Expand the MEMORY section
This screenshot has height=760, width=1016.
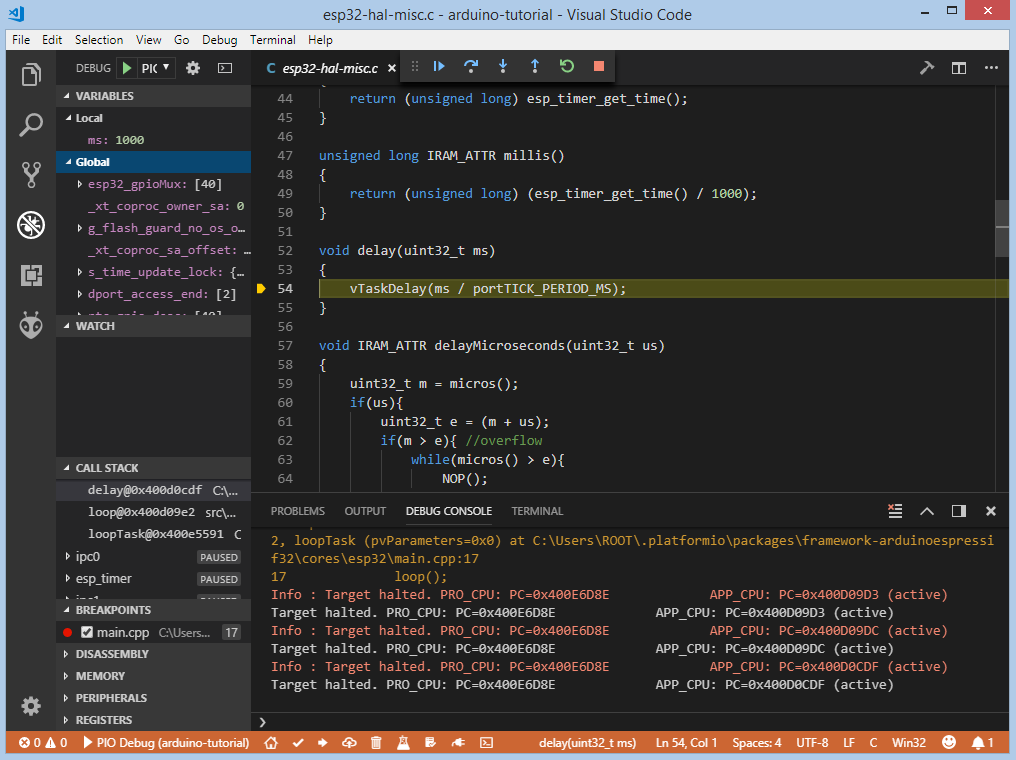pyautogui.click(x=154, y=676)
